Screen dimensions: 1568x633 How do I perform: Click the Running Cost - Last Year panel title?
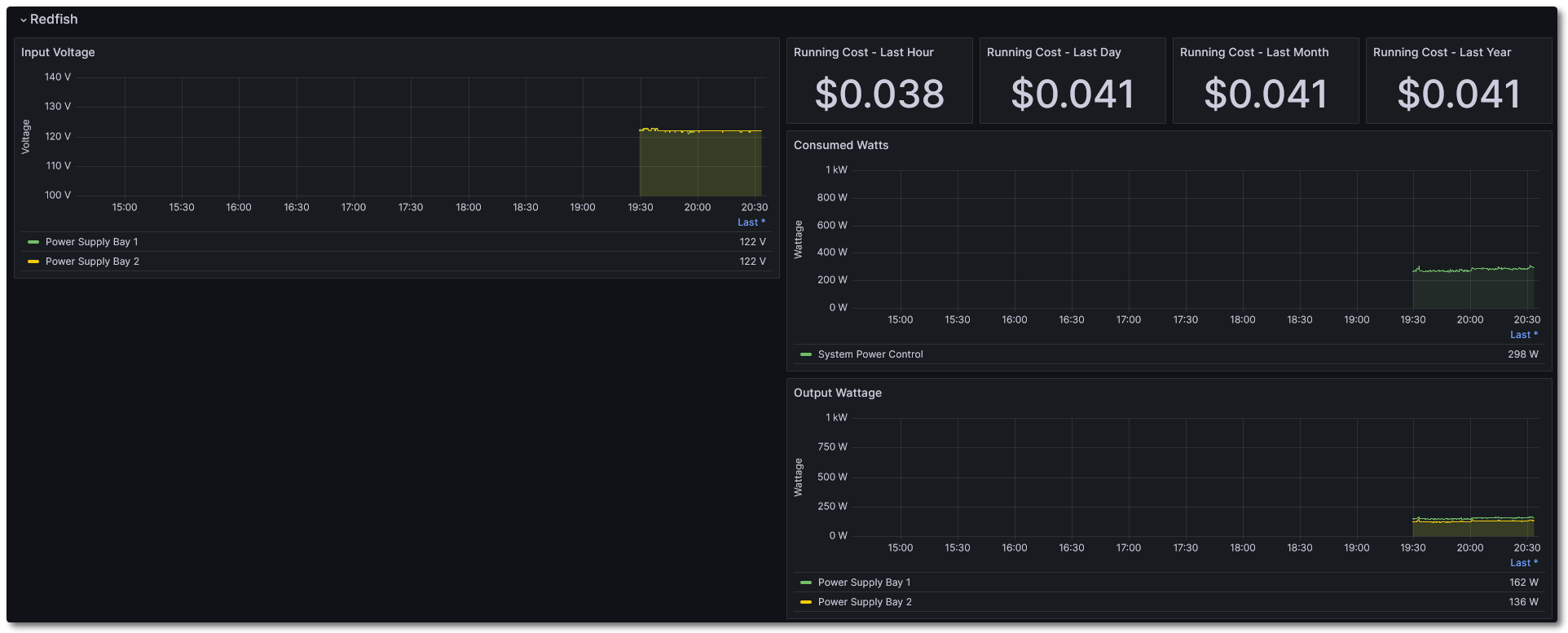pyautogui.click(x=1441, y=52)
